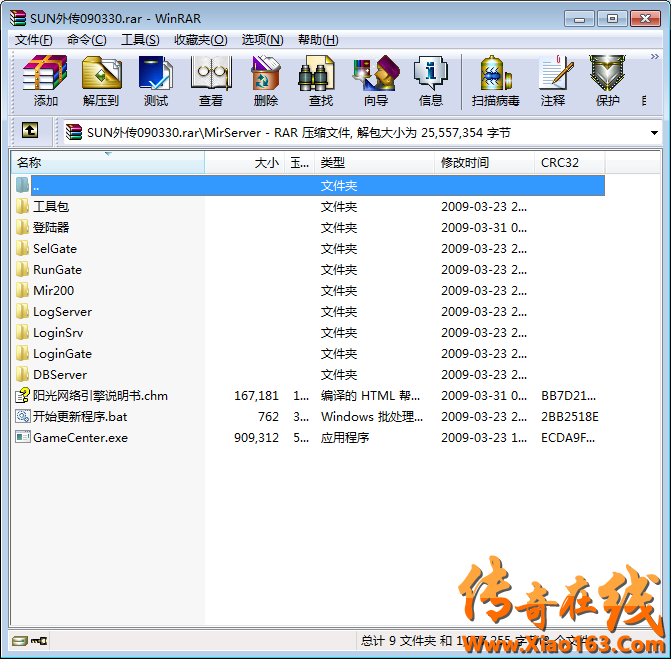Select the 登陆器 folder
Viewport: 671px width, 659px height.
click(x=51, y=228)
